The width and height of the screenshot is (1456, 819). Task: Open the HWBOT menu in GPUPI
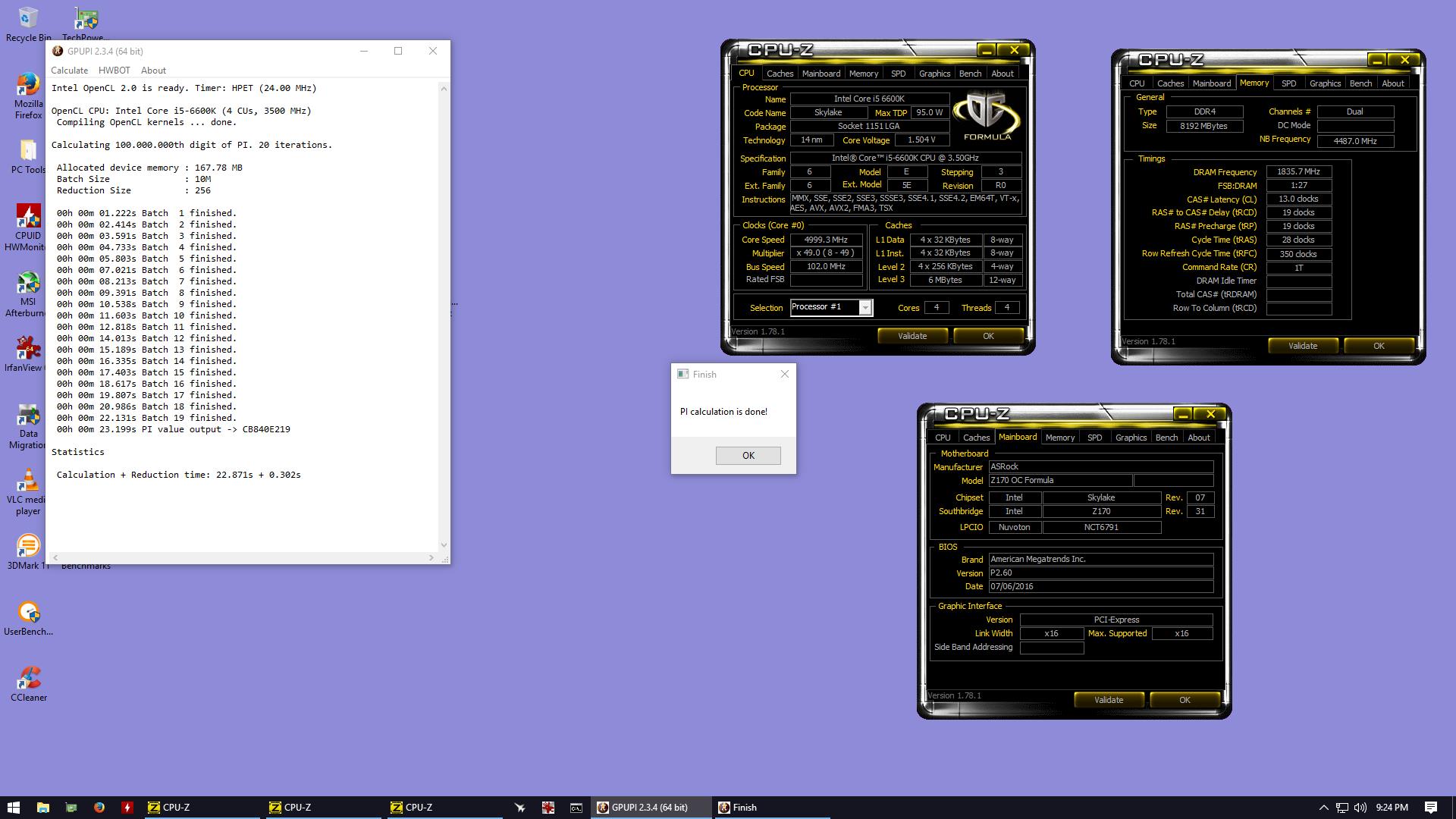[x=114, y=71]
